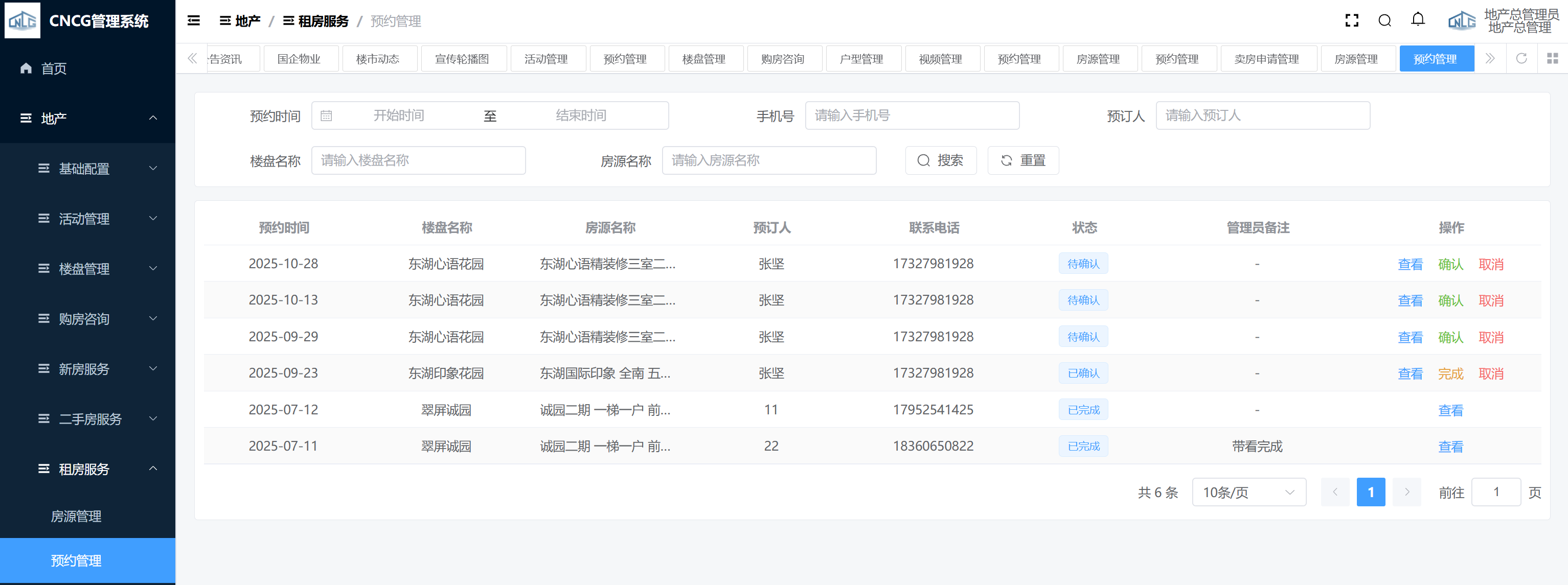Open the tab grid options icon
The image size is (1568, 585).
tap(1552, 58)
